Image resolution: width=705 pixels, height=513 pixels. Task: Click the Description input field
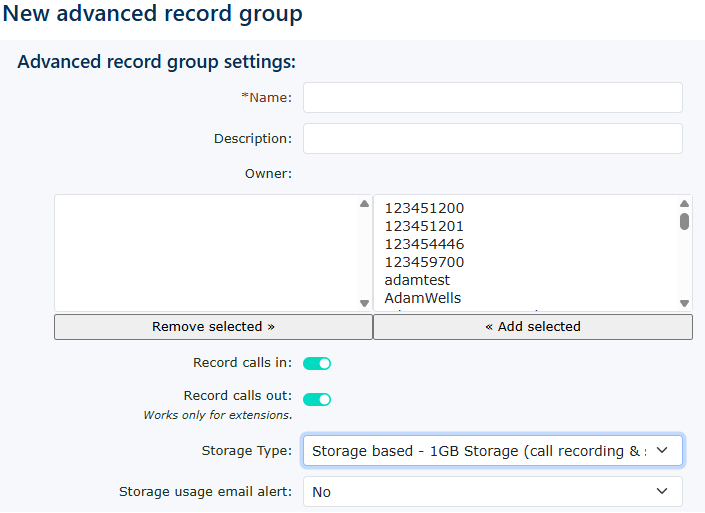(x=492, y=139)
